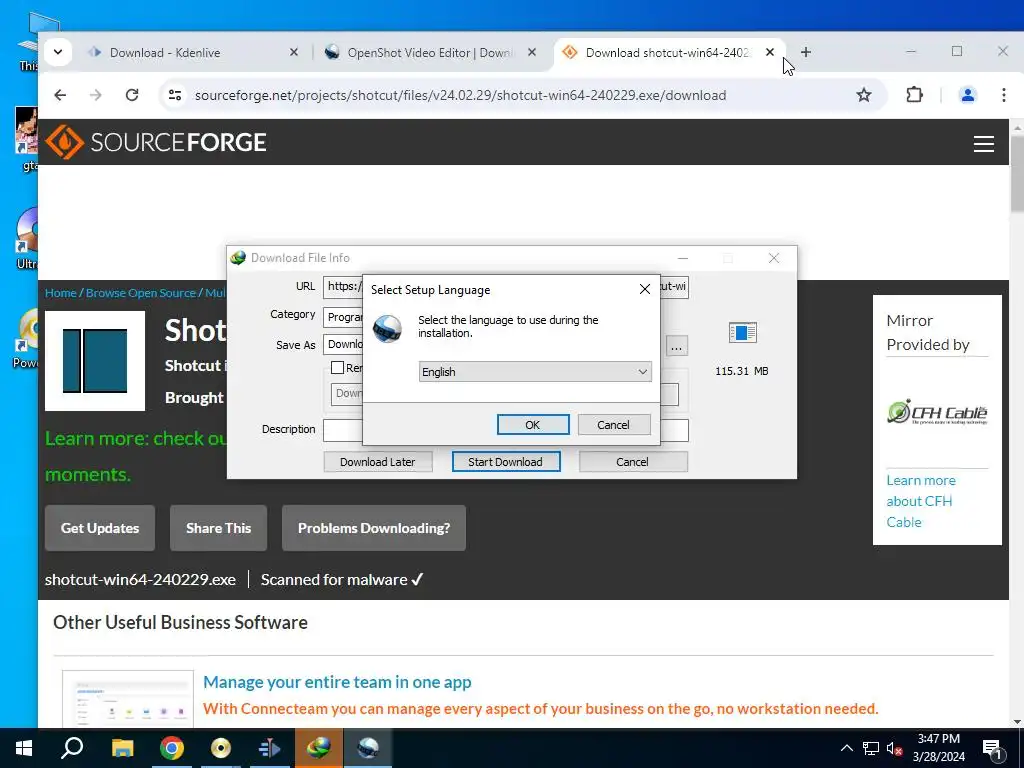
Task: Cancel the Select Setup Language dialog
Action: (613, 424)
